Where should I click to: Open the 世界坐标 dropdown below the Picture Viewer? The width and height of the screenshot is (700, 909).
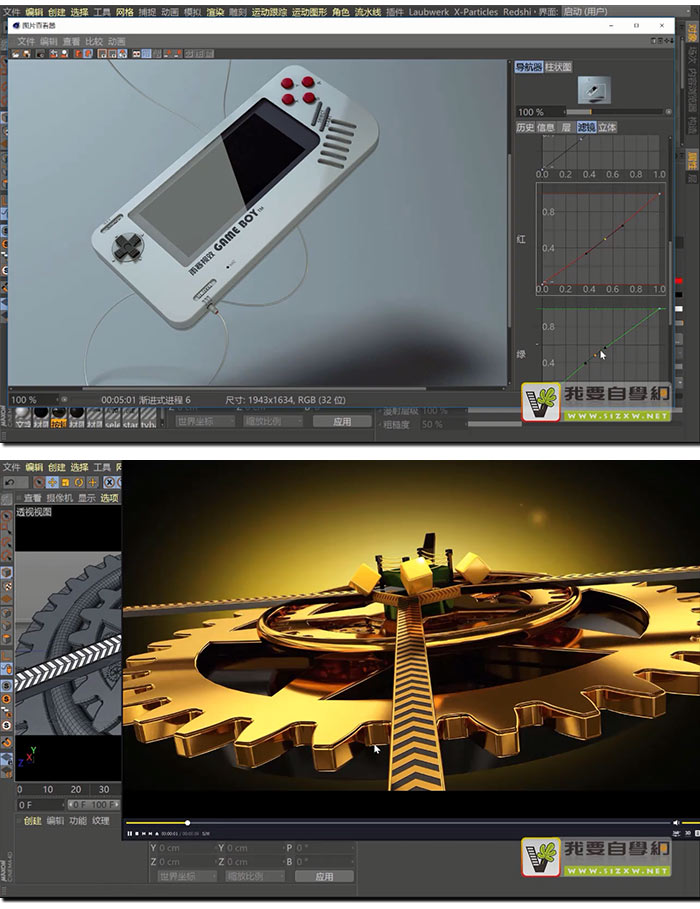tap(205, 421)
